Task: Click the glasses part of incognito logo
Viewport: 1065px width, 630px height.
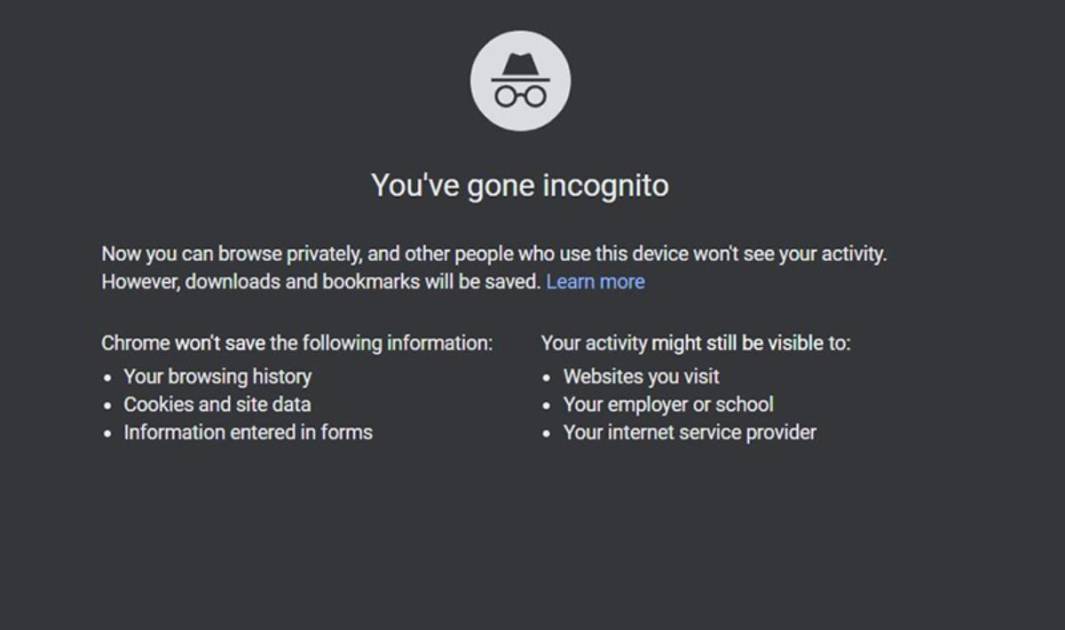Action: point(520,96)
